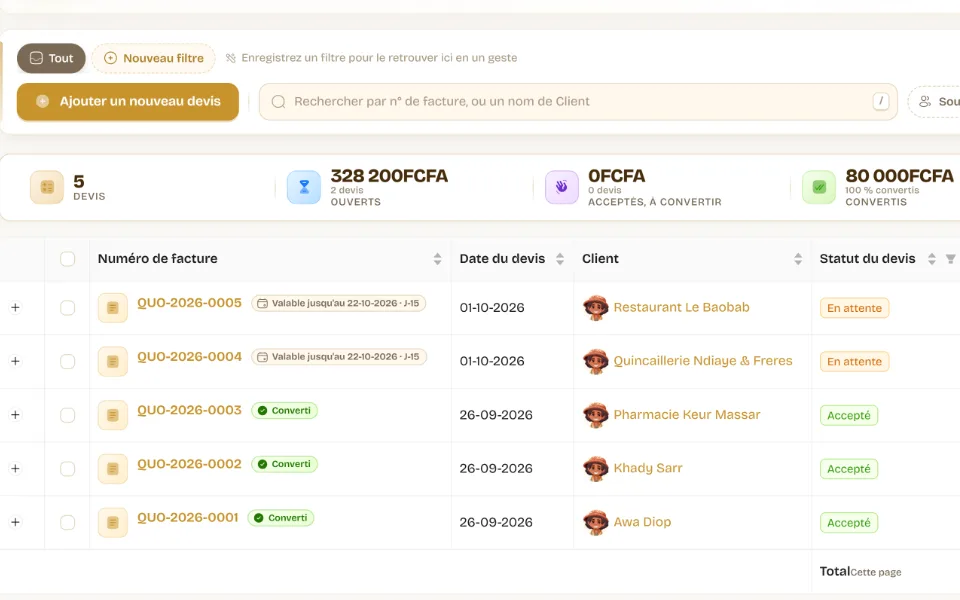Sort by Numéro de facture
Viewport: 960px width, 600px height.
[x=437, y=259]
